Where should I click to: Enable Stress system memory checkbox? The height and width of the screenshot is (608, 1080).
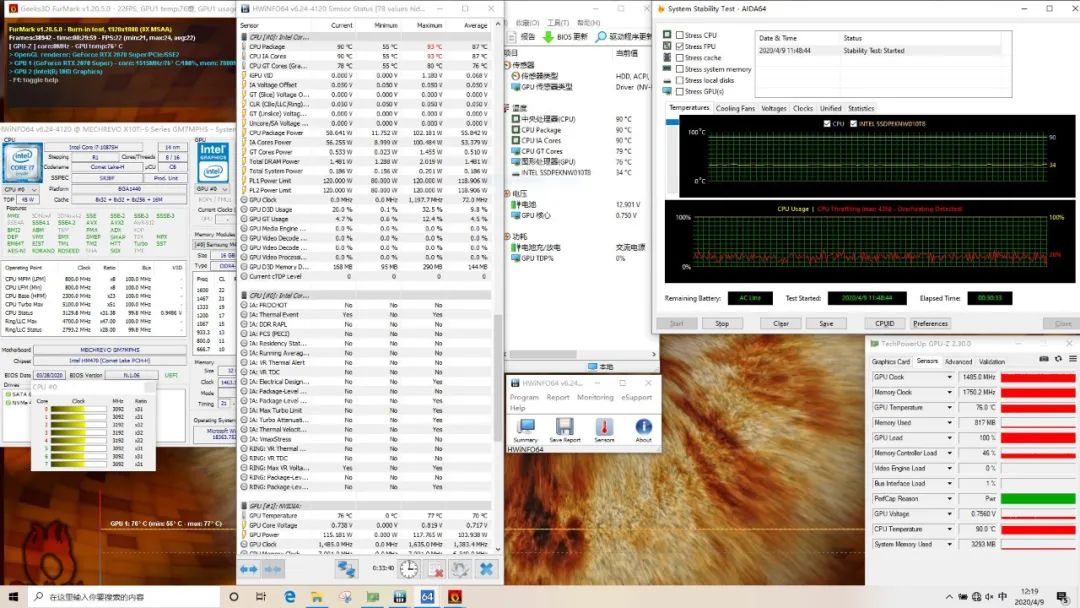(680, 69)
